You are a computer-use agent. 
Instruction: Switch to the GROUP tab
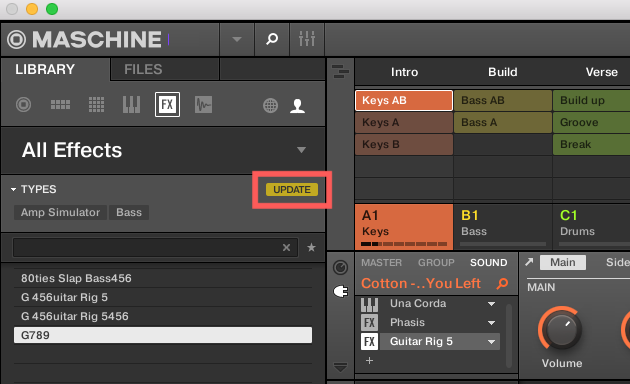pyautogui.click(x=436, y=263)
